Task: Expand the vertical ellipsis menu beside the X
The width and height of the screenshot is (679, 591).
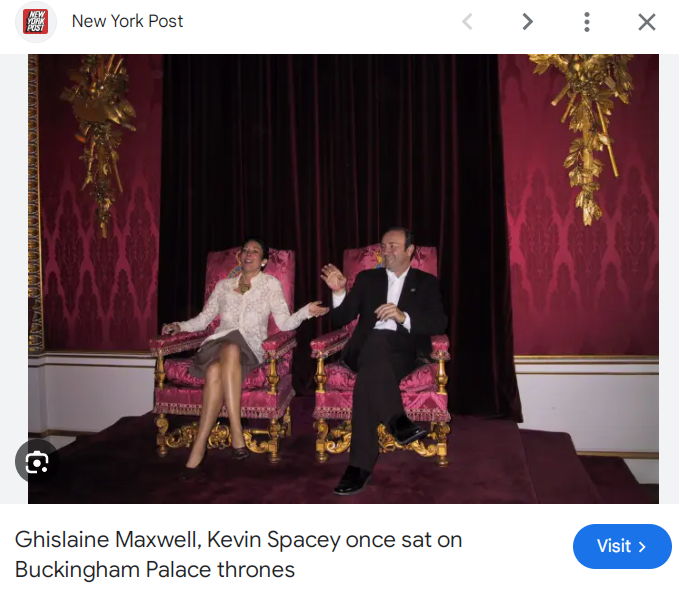Action: [587, 22]
